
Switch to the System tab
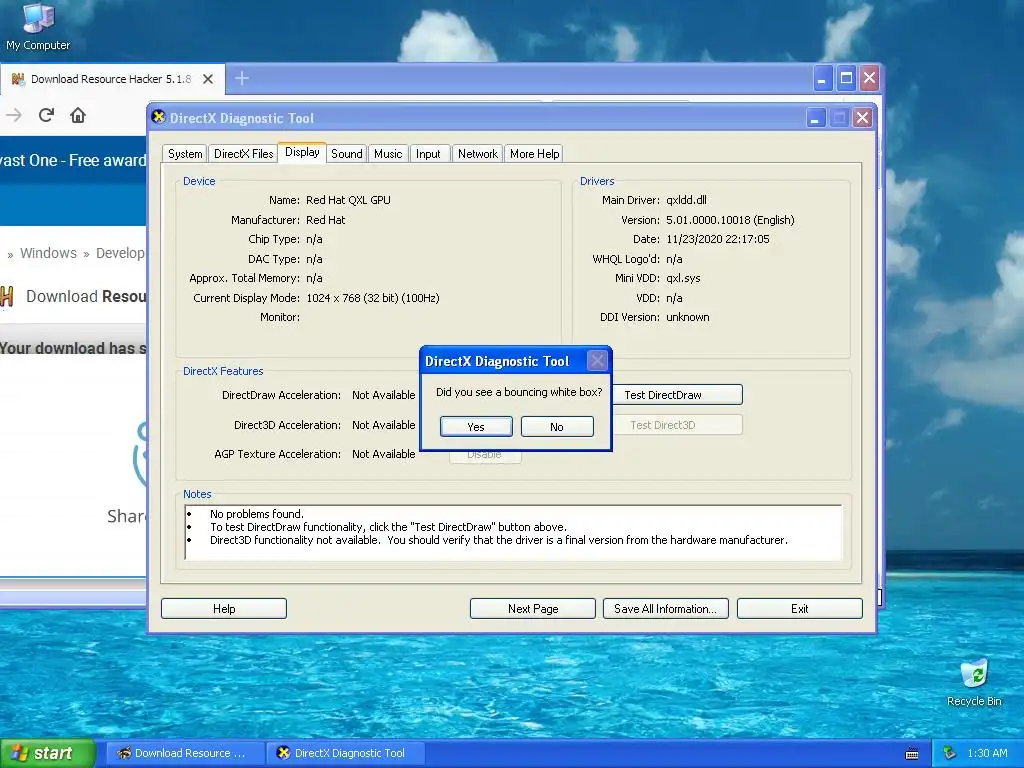click(185, 153)
